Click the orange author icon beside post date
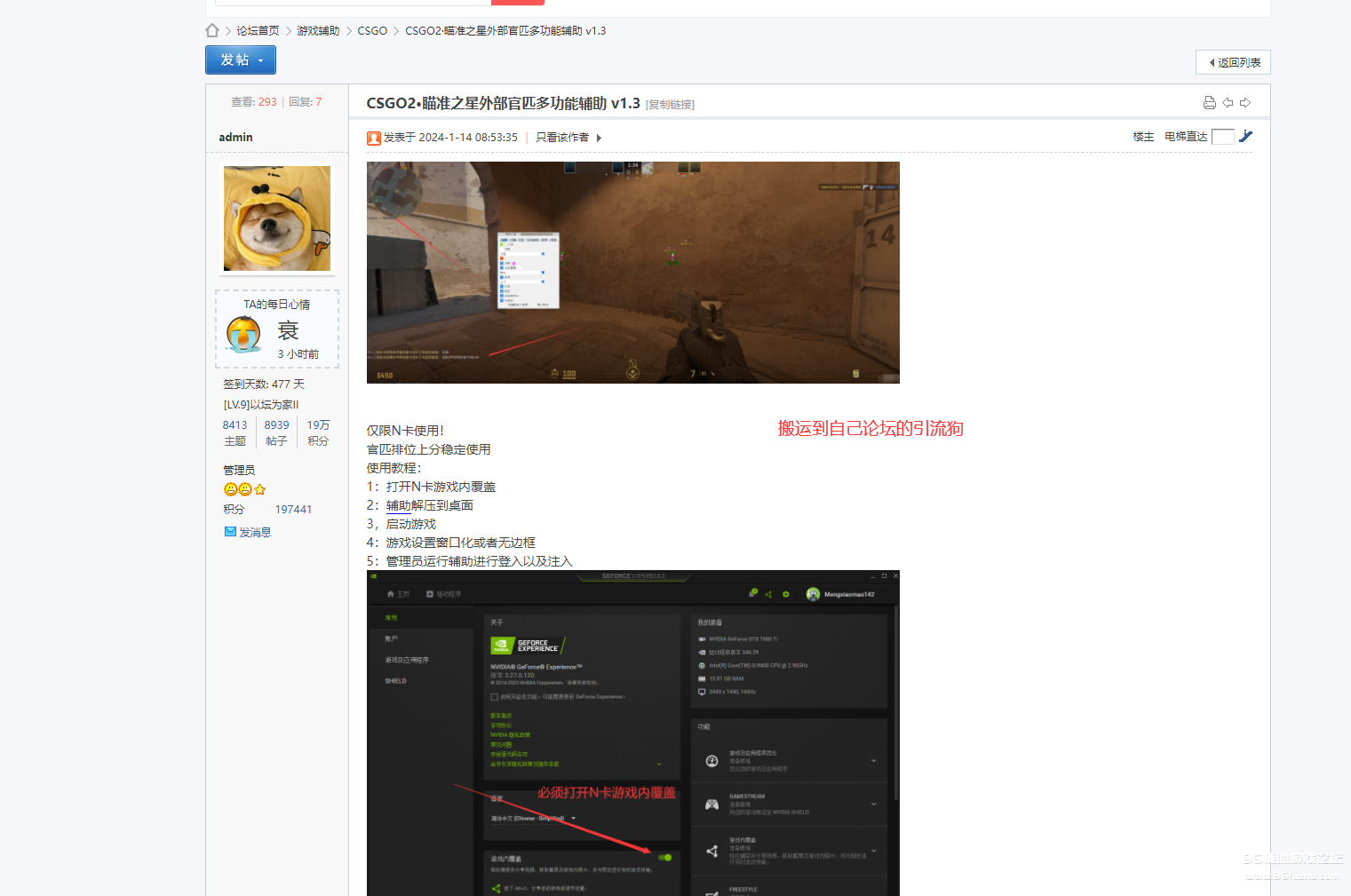 [374, 138]
